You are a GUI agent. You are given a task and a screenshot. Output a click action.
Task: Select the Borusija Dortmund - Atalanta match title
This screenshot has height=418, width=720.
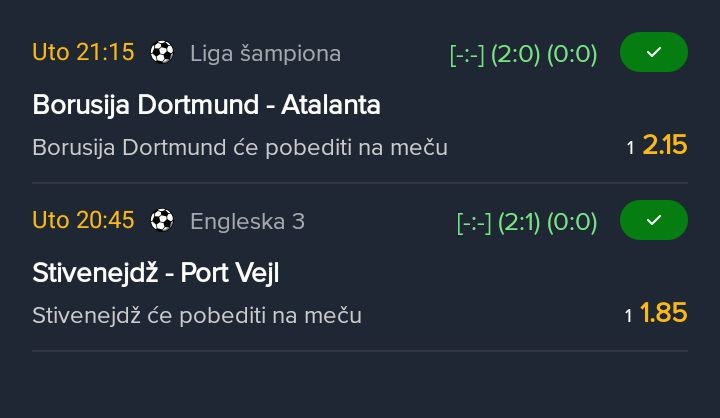pos(206,104)
